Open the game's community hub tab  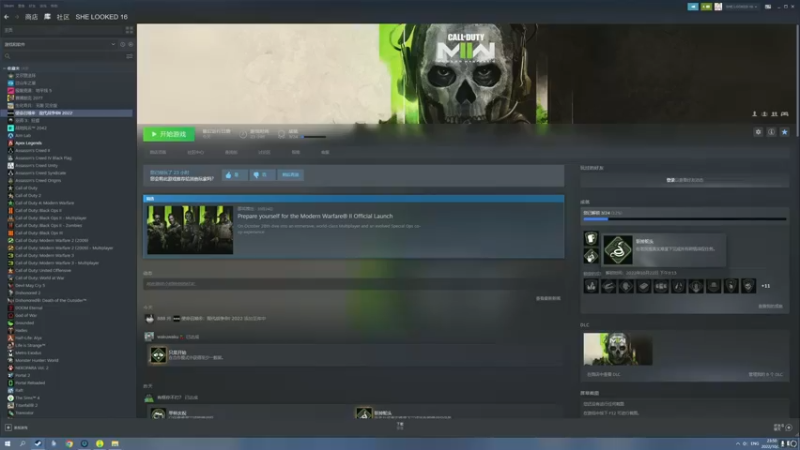coord(195,152)
